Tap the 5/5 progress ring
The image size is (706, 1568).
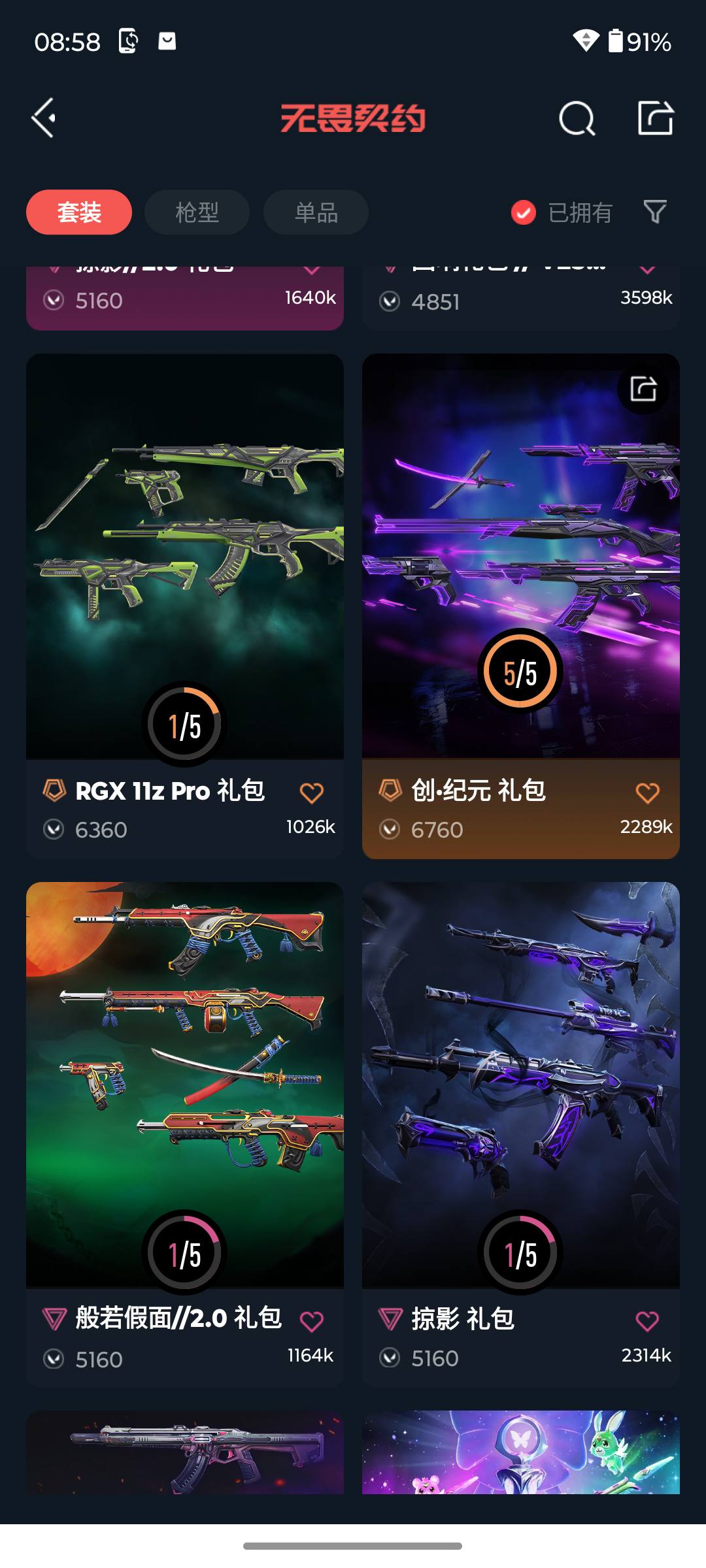(x=520, y=671)
